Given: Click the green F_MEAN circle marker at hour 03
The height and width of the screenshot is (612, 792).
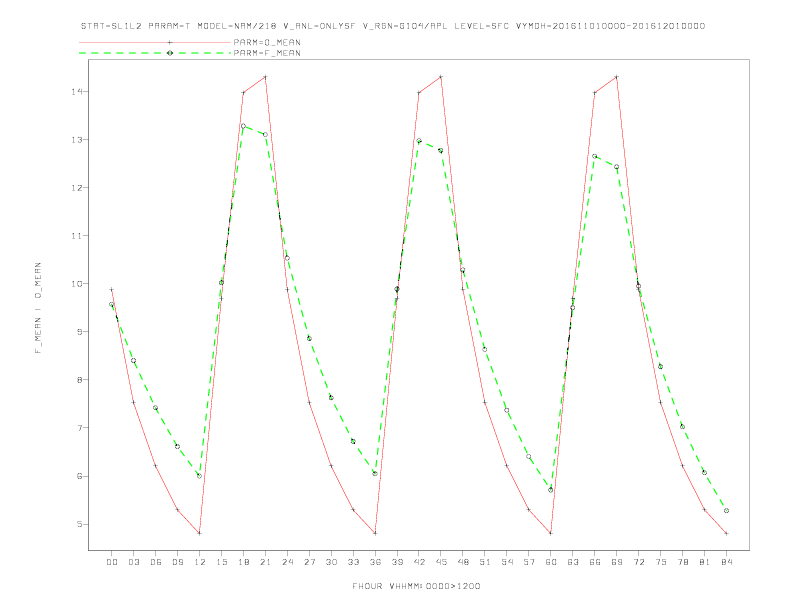Looking at the screenshot, I should [x=133, y=361].
